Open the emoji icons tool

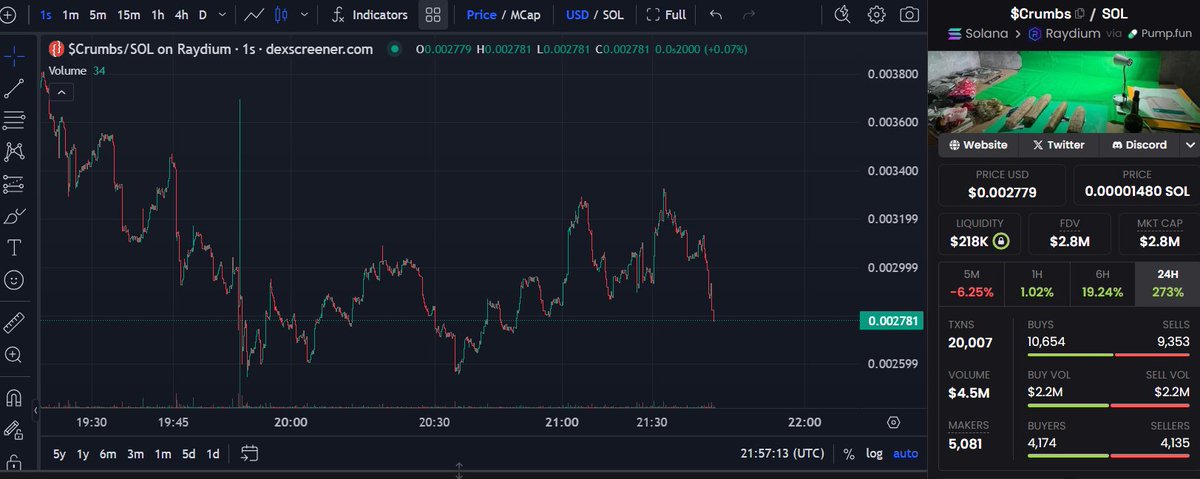point(14,280)
